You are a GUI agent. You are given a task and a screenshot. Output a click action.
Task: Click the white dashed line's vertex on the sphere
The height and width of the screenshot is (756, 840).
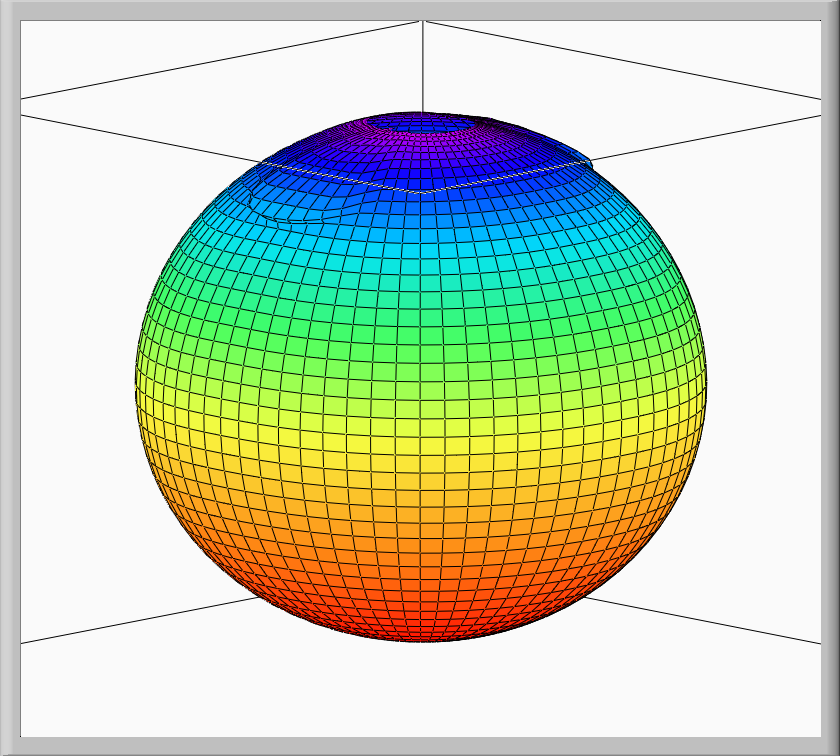(421, 190)
